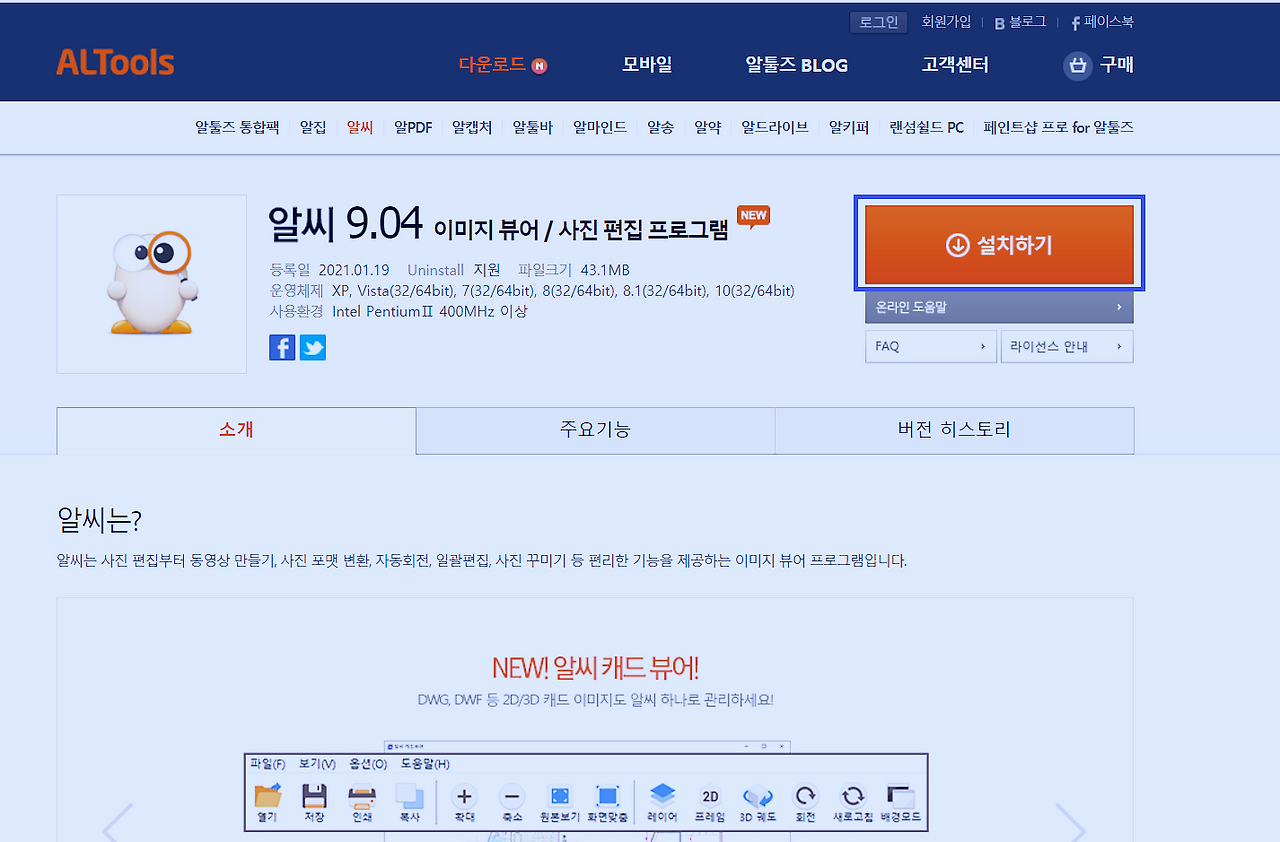
Task: Click the NEW badge beside the title
Action: point(753,216)
